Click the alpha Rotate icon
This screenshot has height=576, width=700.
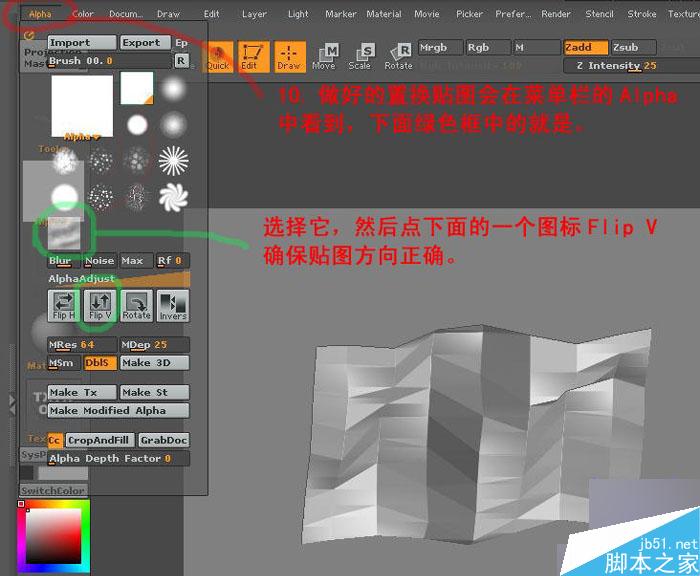[137, 306]
